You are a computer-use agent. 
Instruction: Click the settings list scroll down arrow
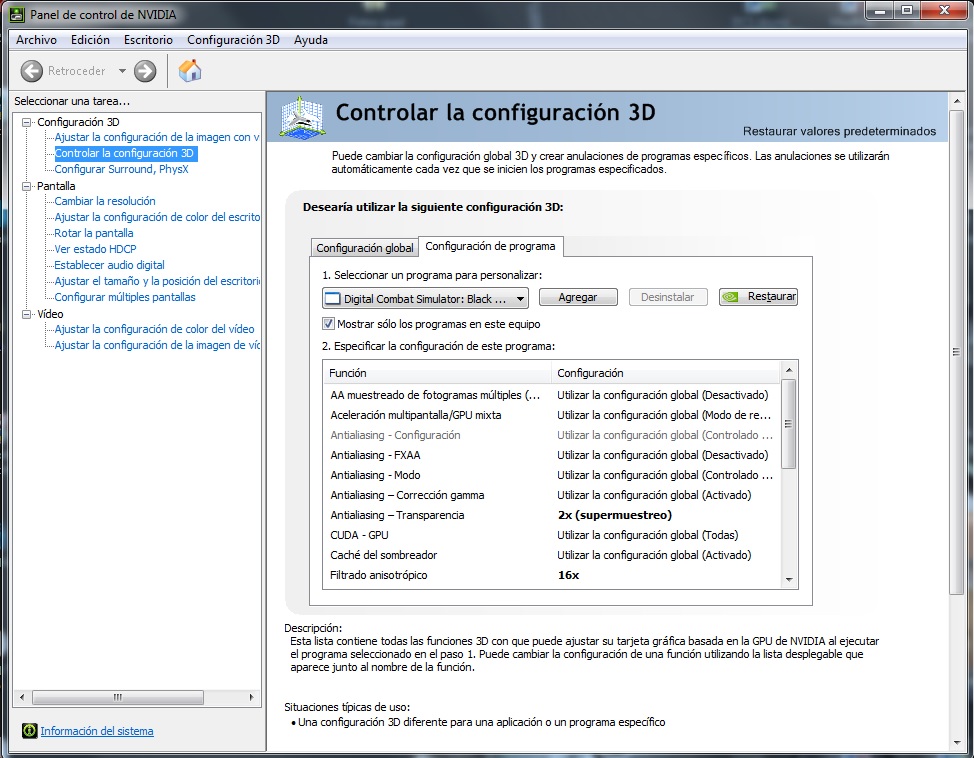point(789,580)
